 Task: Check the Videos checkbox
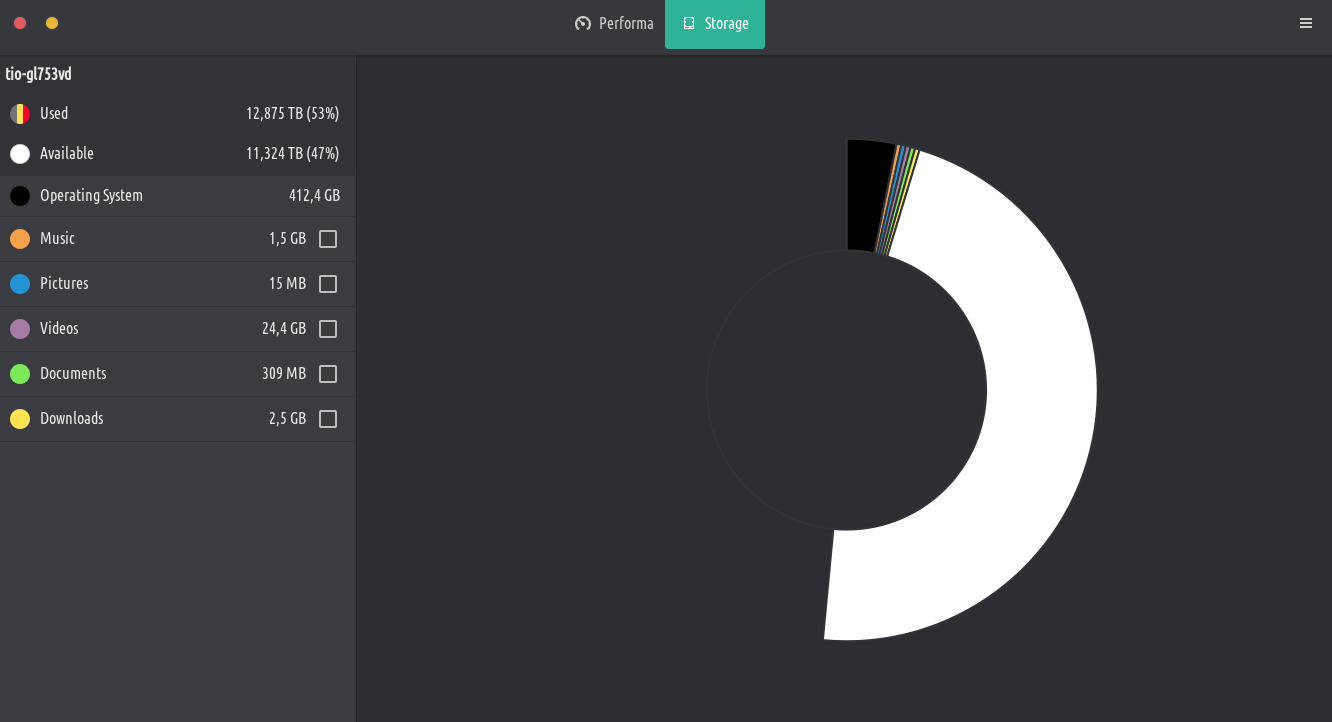pyautogui.click(x=328, y=329)
